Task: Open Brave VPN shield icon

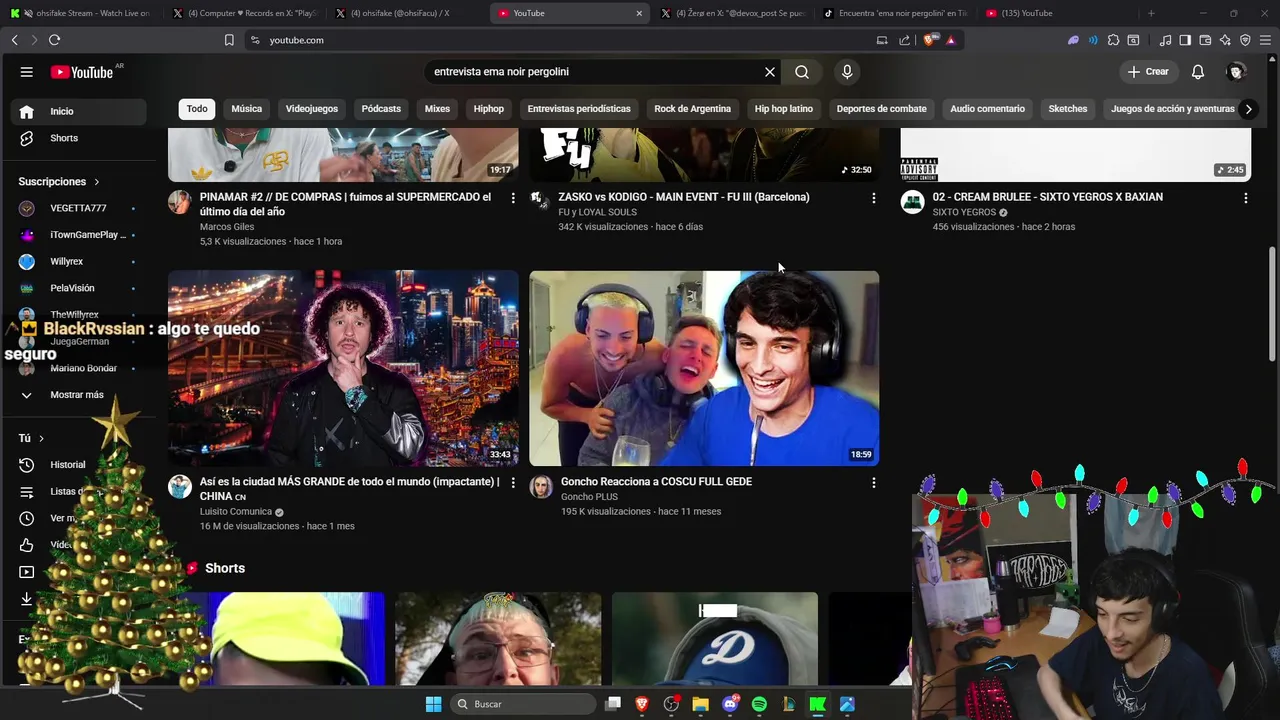Action: coord(1245,40)
